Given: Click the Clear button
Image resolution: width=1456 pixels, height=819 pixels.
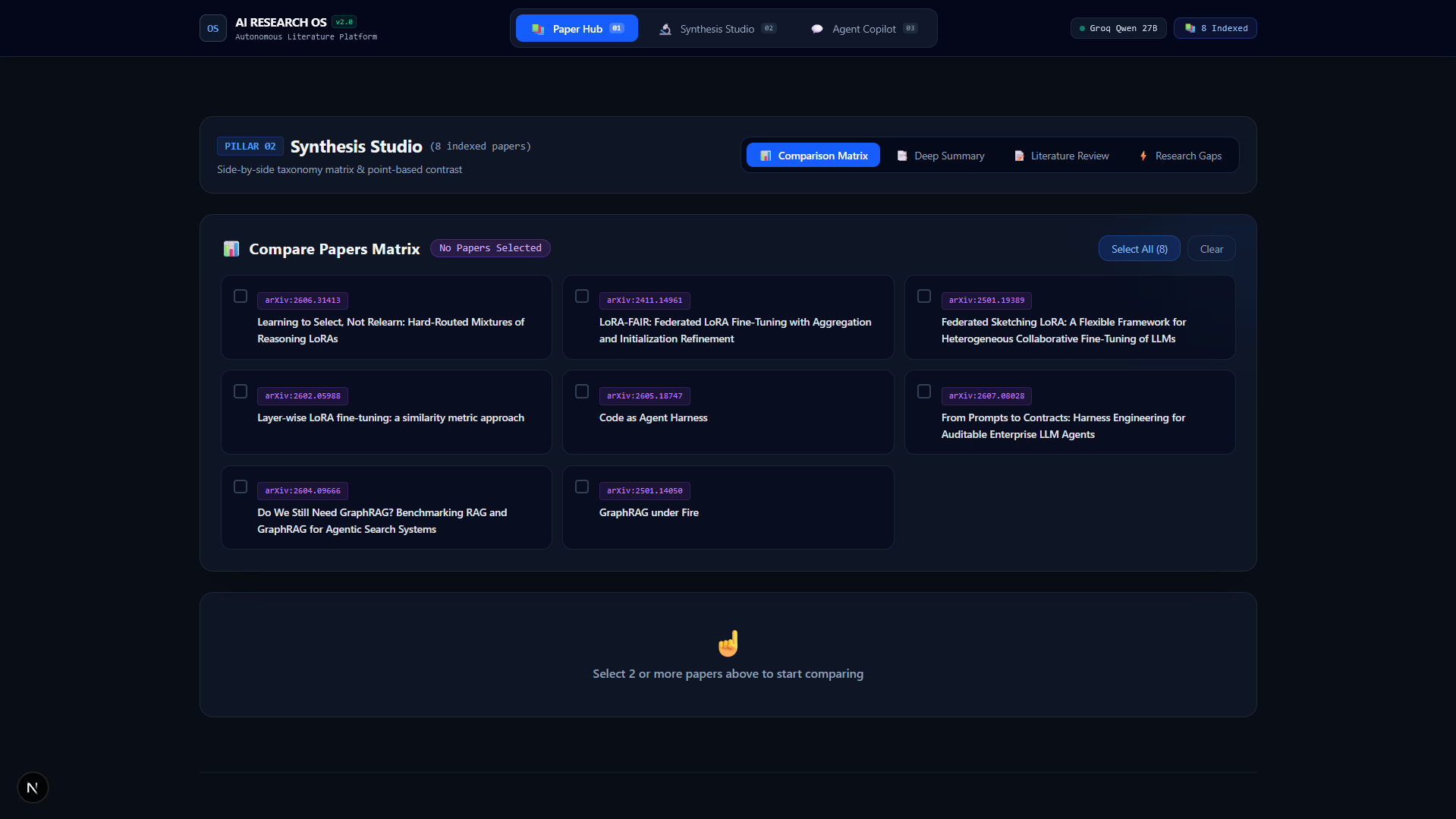Looking at the screenshot, I should (x=1212, y=249).
